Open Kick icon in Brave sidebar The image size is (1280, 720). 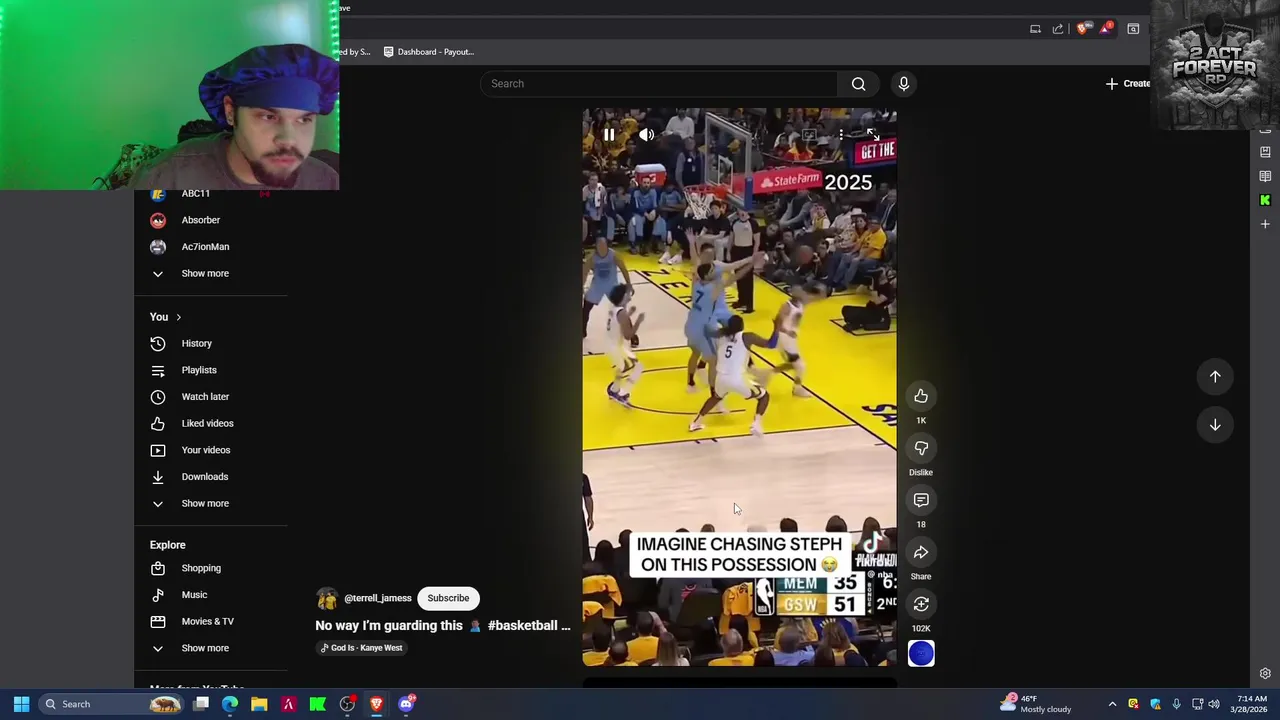(x=1265, y=200)
